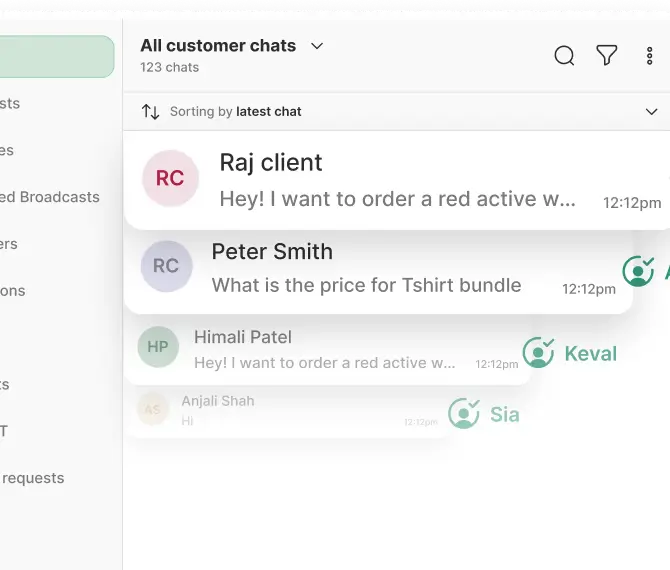This screenshot has width=670, height=570.
Task: Select the highlighted green sidebar item
Action: (x=56, y=57)
